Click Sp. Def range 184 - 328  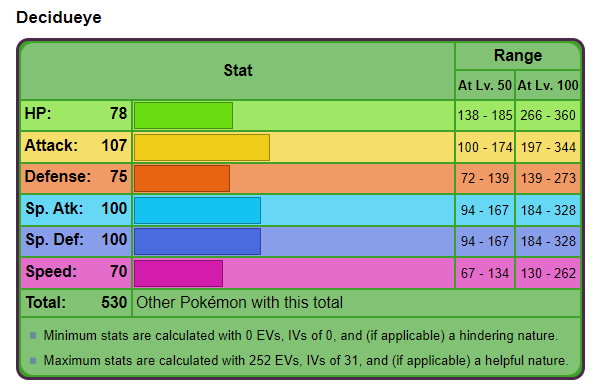(548, 242)
